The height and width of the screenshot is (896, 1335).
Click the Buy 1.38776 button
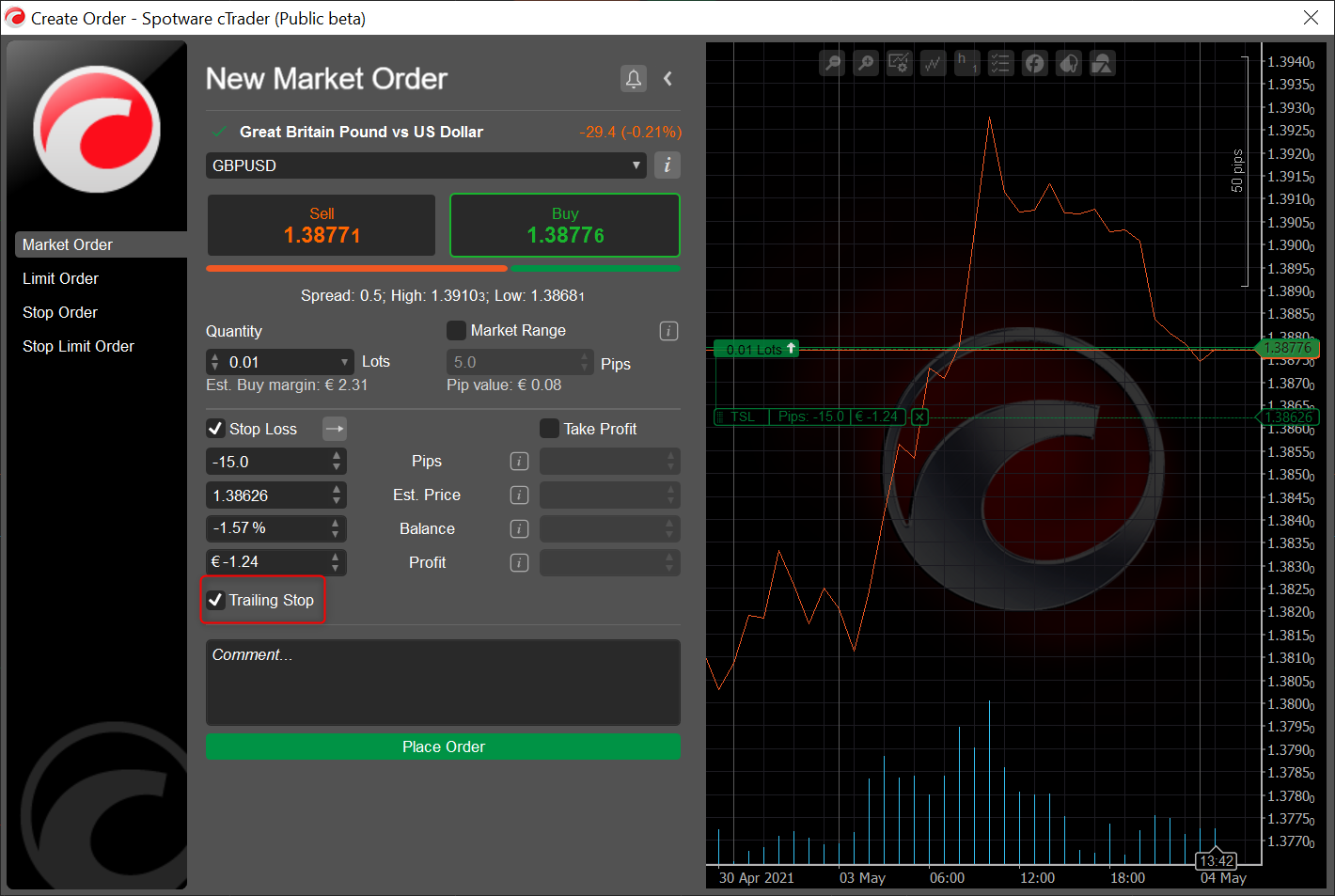click(x=565, y=226)
